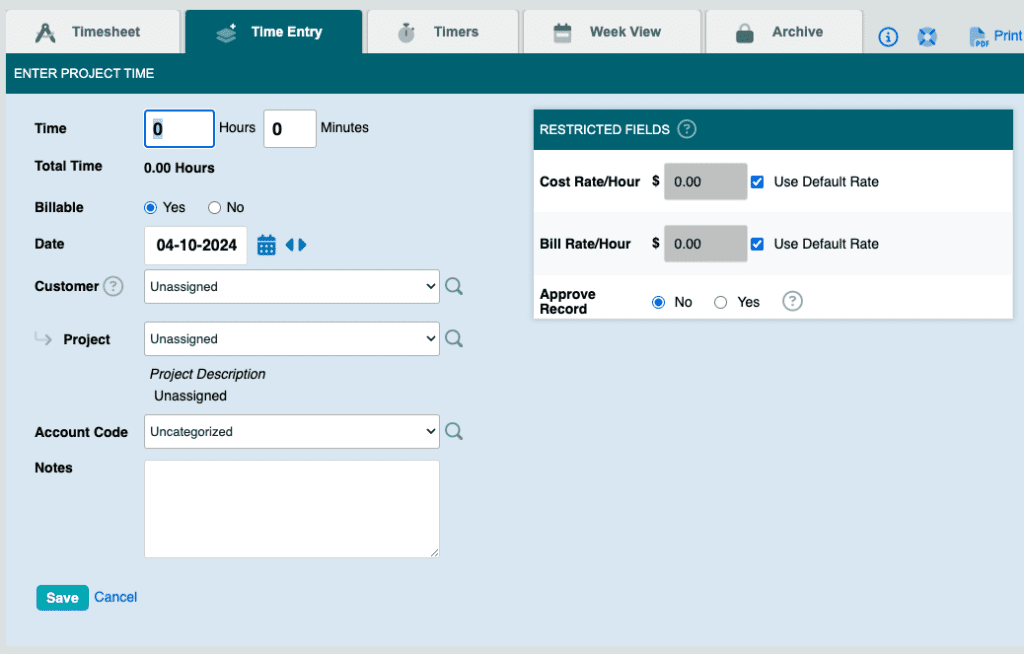This screenshot has height=654, width=1024.
Task: Click the Approve Record help icon
Action: 792,302
